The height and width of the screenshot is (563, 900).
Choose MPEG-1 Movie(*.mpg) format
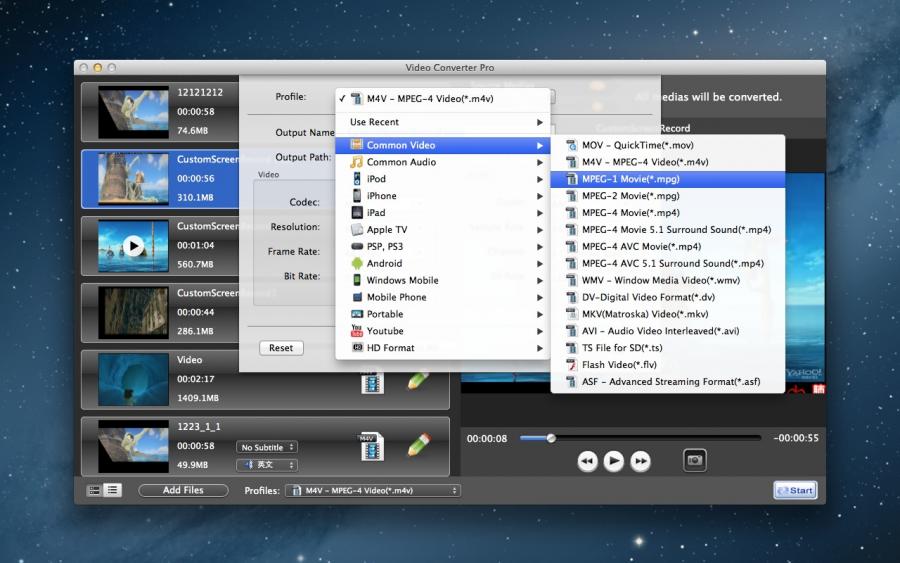(668, 179)
